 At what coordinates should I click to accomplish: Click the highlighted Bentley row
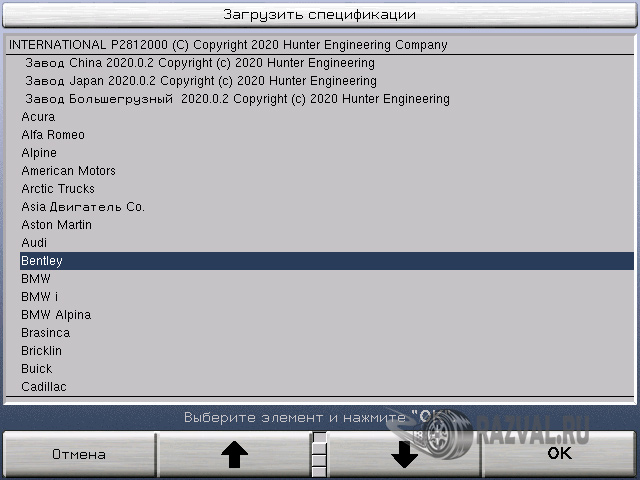pyautogui.click(x=327, y=261)
